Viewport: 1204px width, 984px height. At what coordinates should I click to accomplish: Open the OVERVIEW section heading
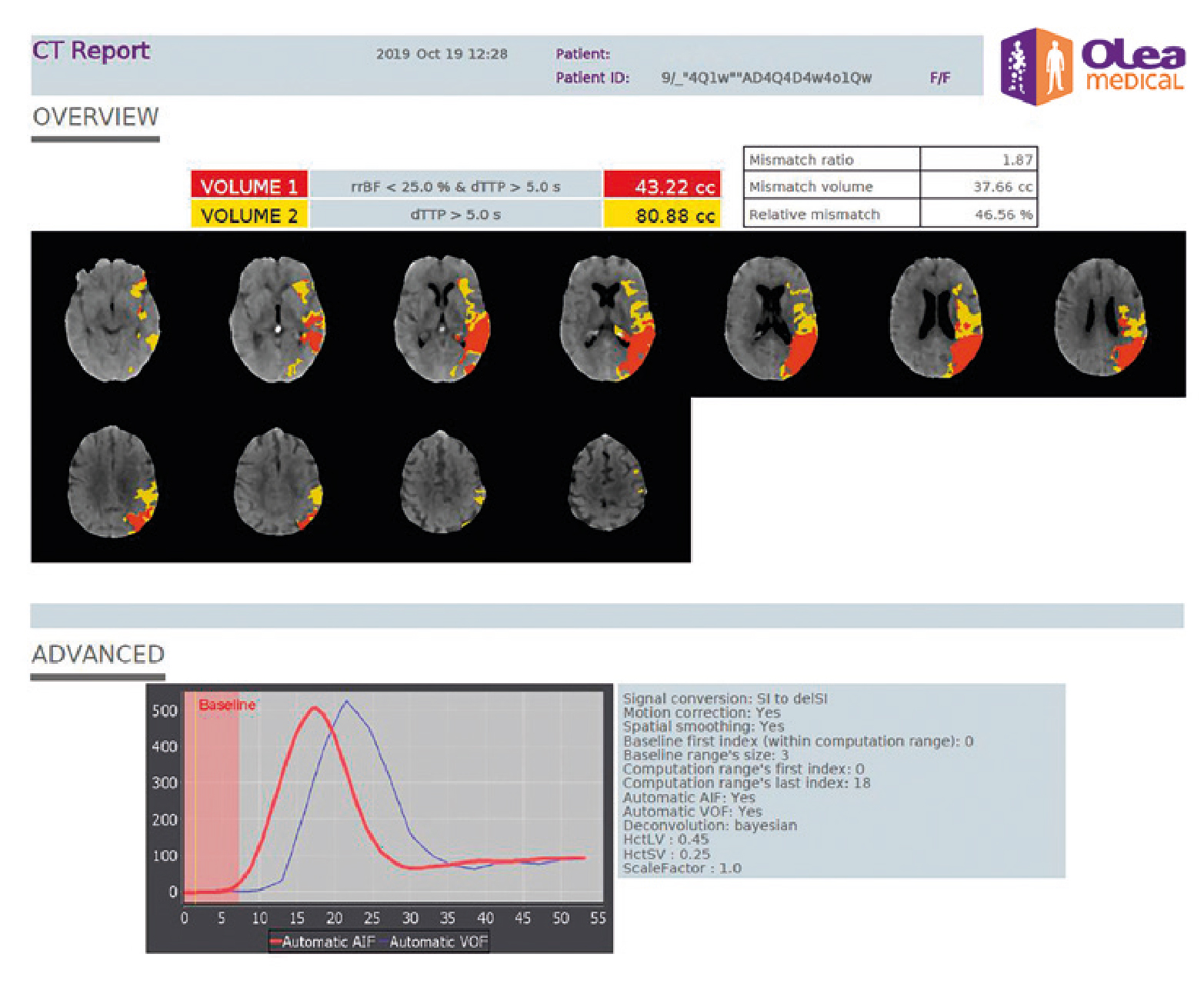click(x=95, y=117)
